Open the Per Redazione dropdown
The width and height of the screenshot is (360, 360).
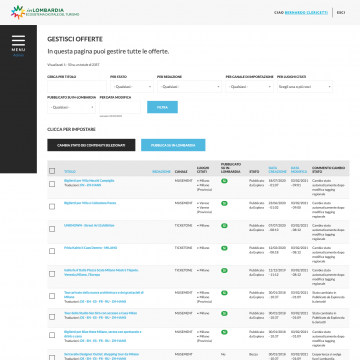(189, 87)
